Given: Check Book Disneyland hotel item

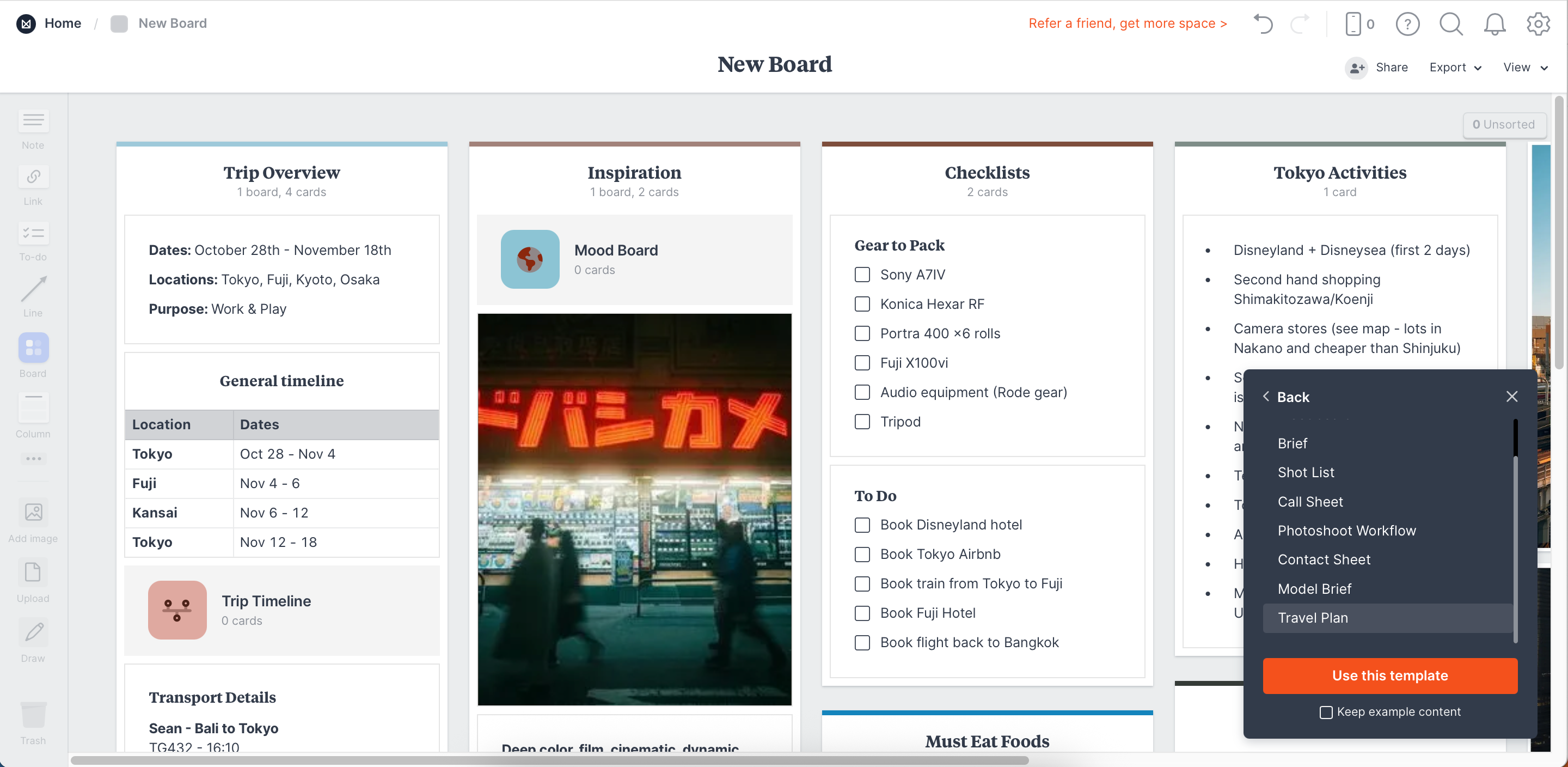Looking at the screenshot, I should (x=862, y=525).
